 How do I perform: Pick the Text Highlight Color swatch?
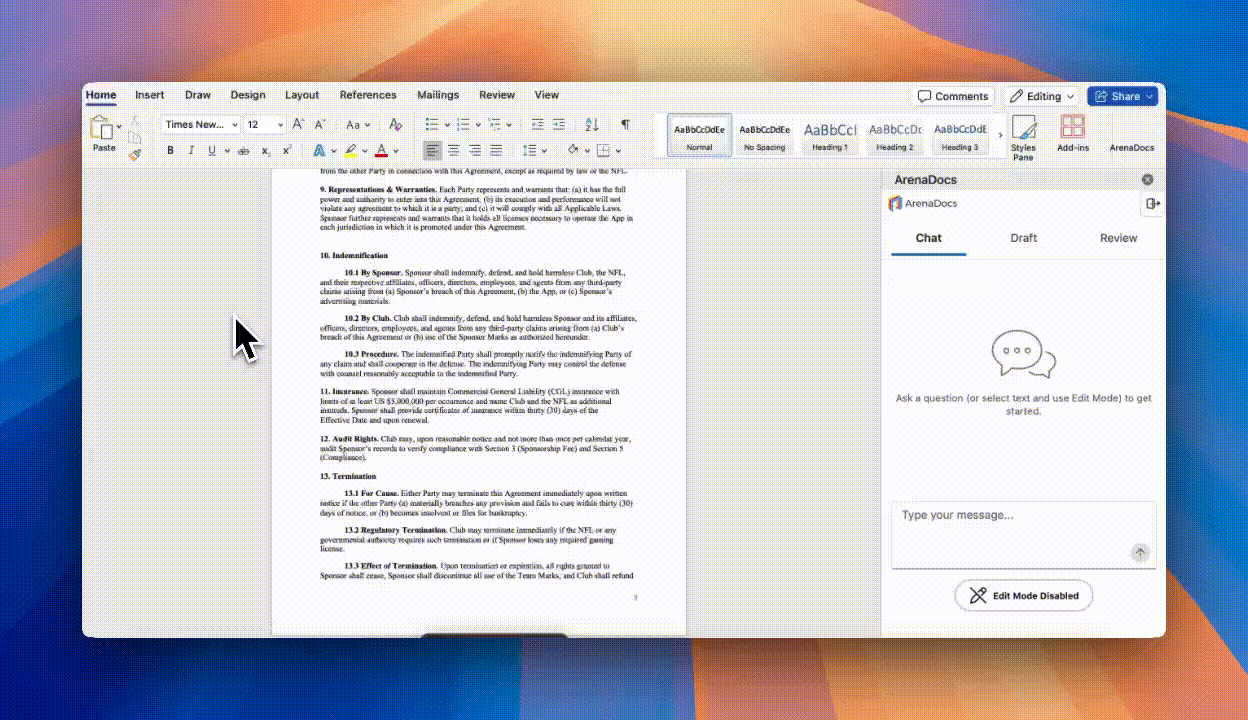350,150
